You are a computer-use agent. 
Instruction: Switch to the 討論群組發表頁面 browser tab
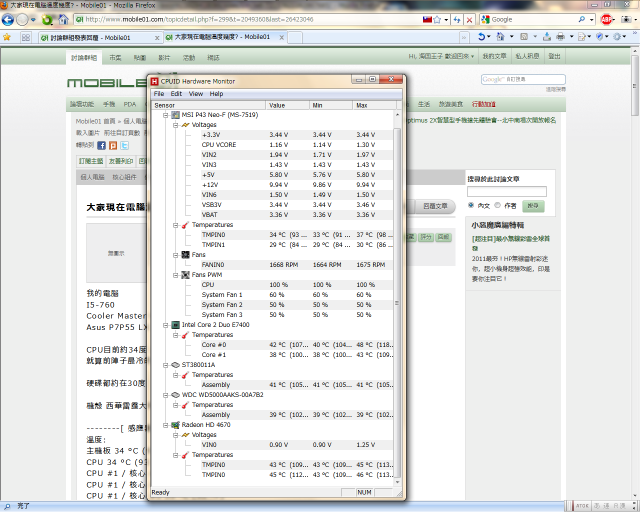[x=100, y=37]
